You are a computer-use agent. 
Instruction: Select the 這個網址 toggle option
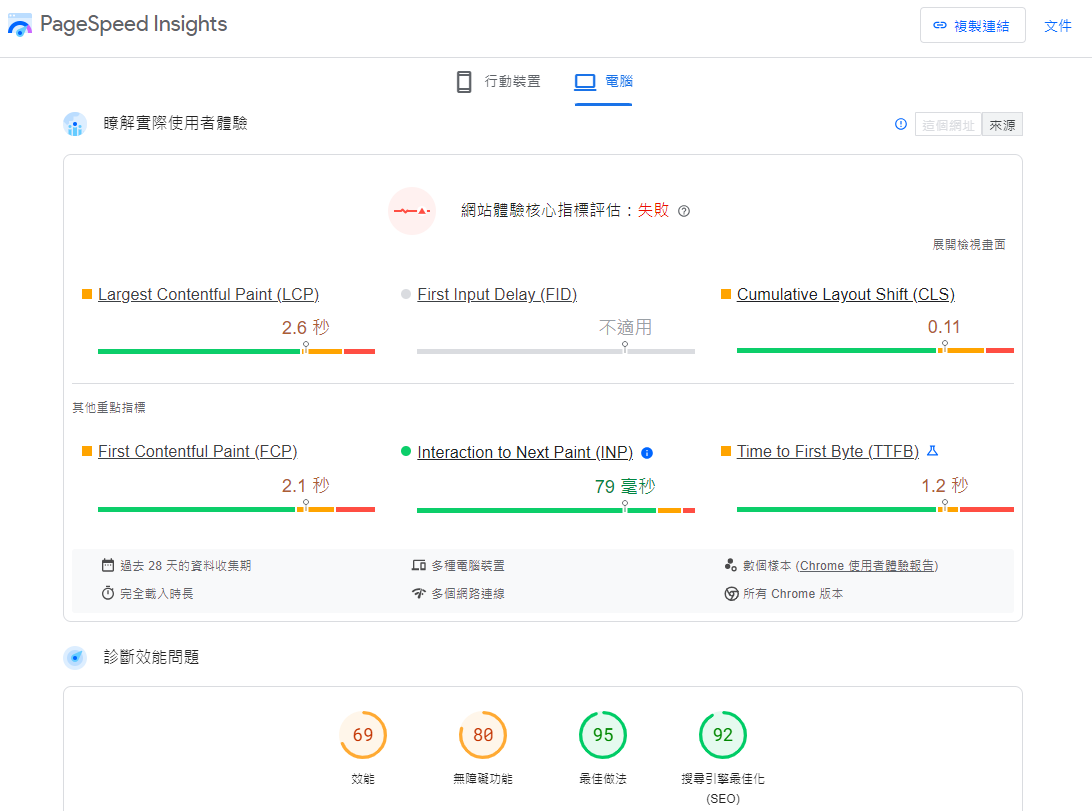(948, 125)
